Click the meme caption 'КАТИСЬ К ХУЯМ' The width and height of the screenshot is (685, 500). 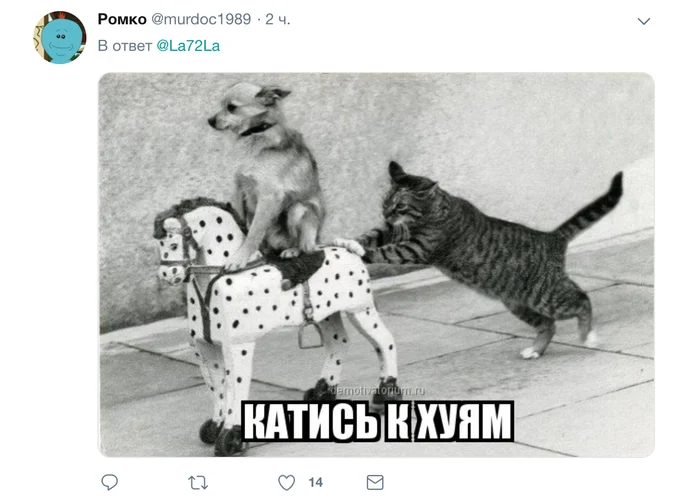(377, 421)
